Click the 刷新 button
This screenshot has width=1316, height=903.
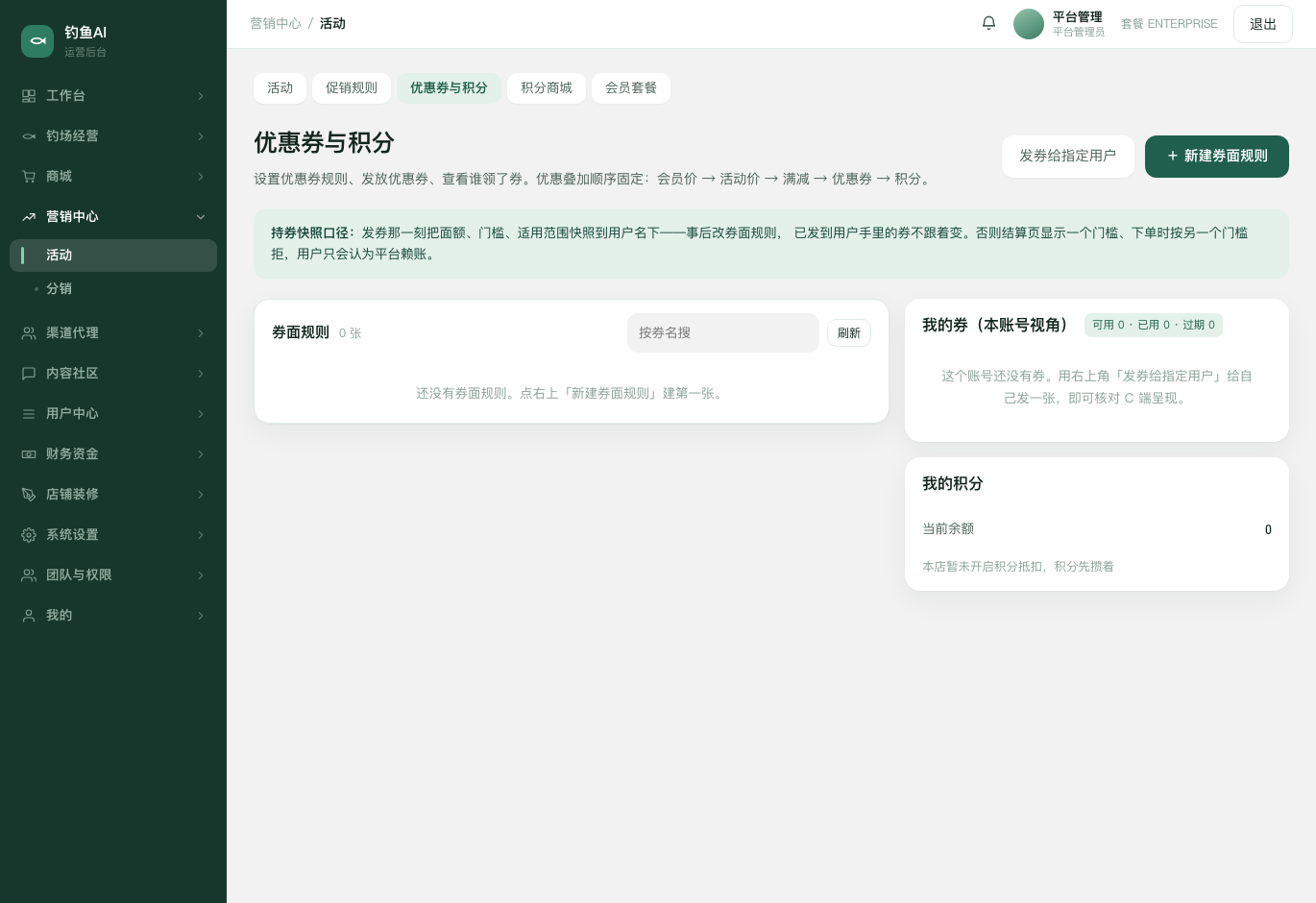pyautogui.click(x=849, y=333)
